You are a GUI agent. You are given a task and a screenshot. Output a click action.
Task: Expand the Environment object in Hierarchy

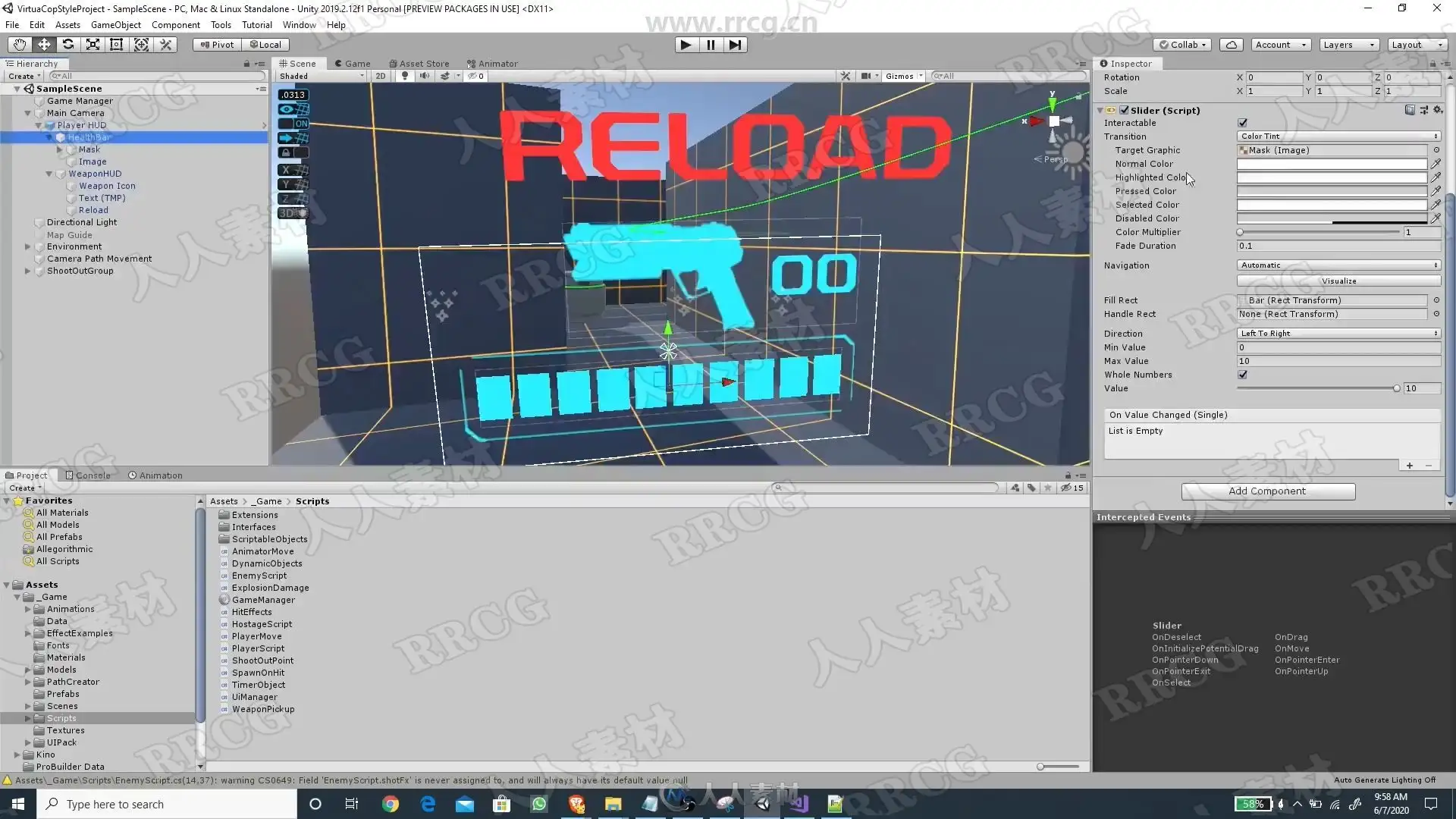point(28,246)
